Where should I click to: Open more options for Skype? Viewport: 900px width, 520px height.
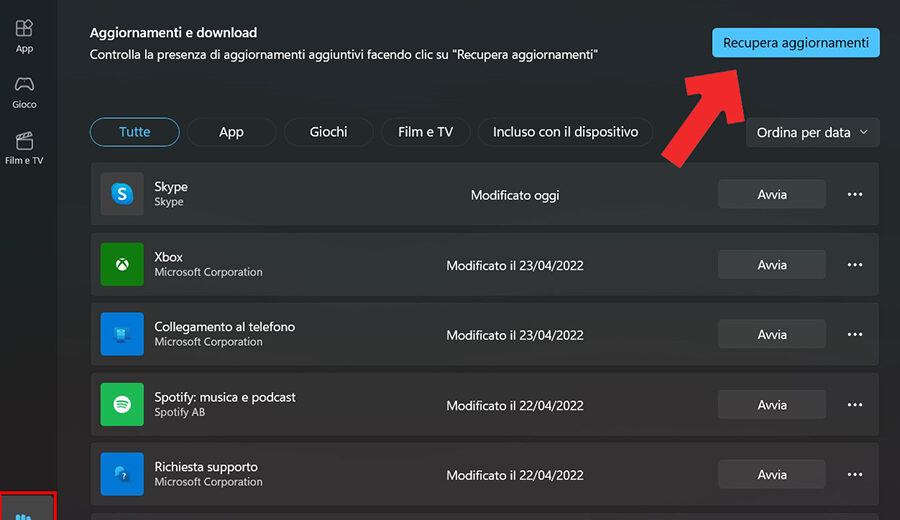(855, 195)
